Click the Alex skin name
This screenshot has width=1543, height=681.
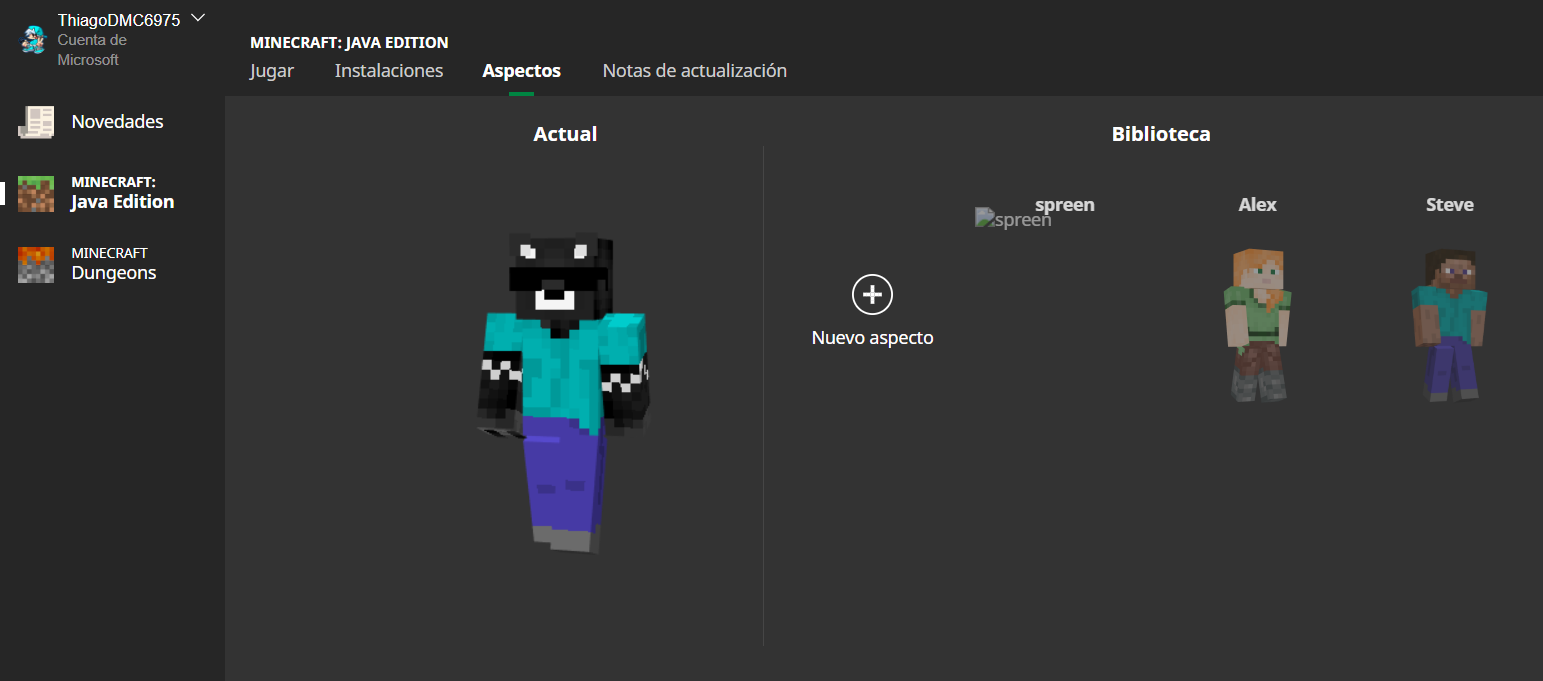click(x=1258, y=205)
